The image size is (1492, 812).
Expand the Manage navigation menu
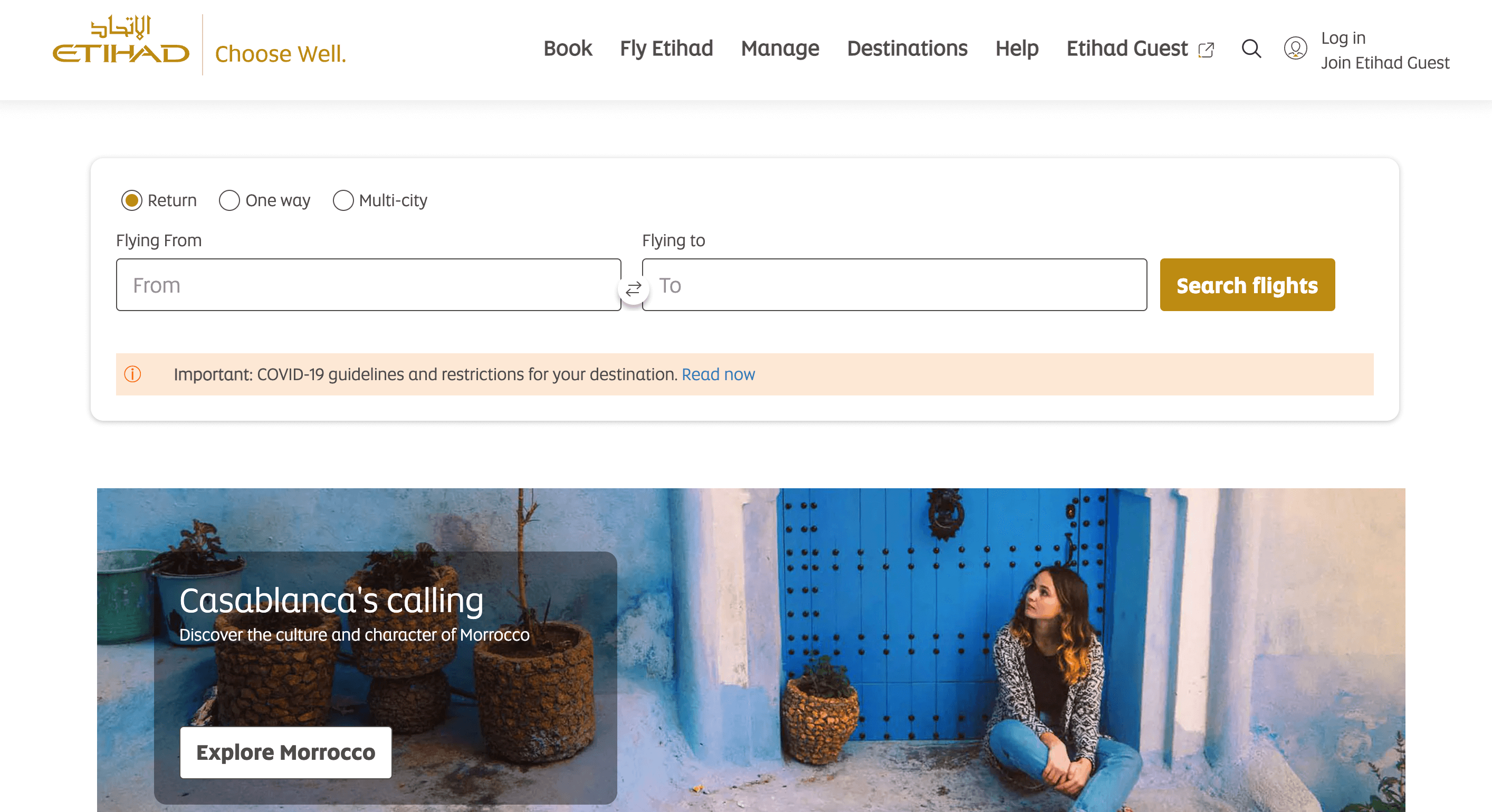pos(780,49)
